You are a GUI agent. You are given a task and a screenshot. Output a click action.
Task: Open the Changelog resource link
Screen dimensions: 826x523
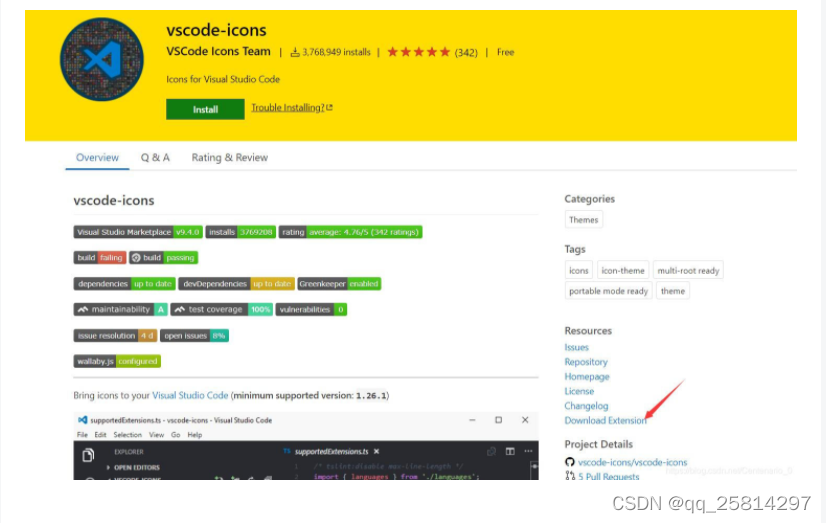point(586,406)
